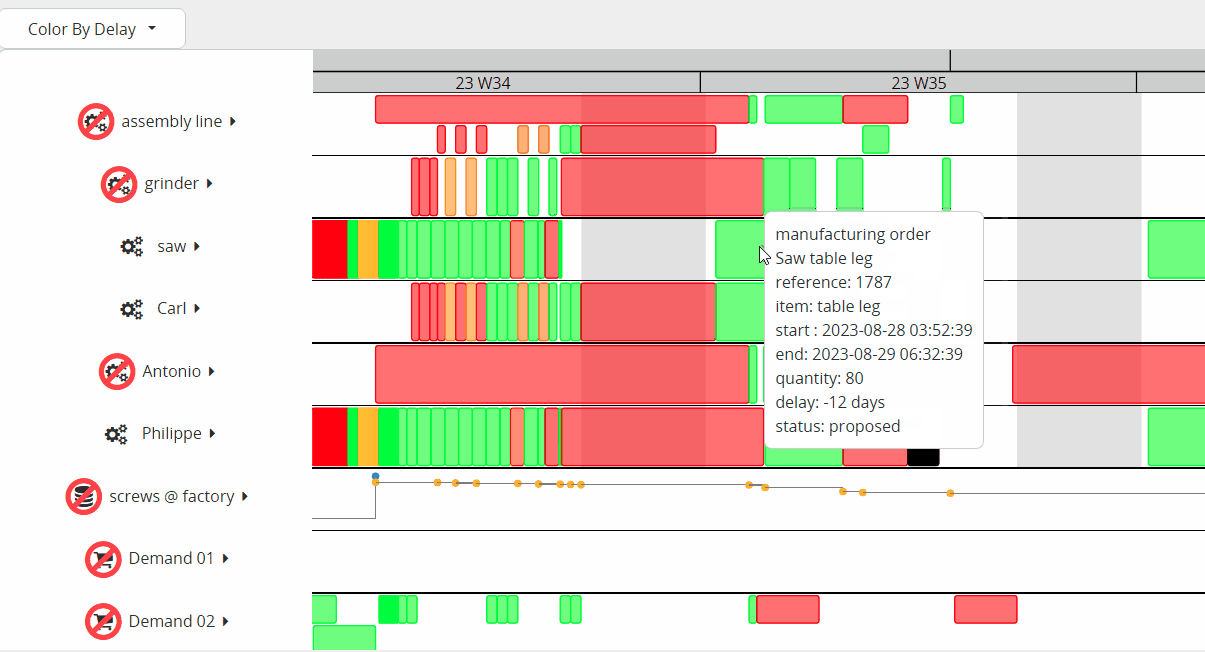Image resolution: width=1205 pixels, height=652 pixels.
Task: Expand Demand 01 details
Action: point(224,559)
